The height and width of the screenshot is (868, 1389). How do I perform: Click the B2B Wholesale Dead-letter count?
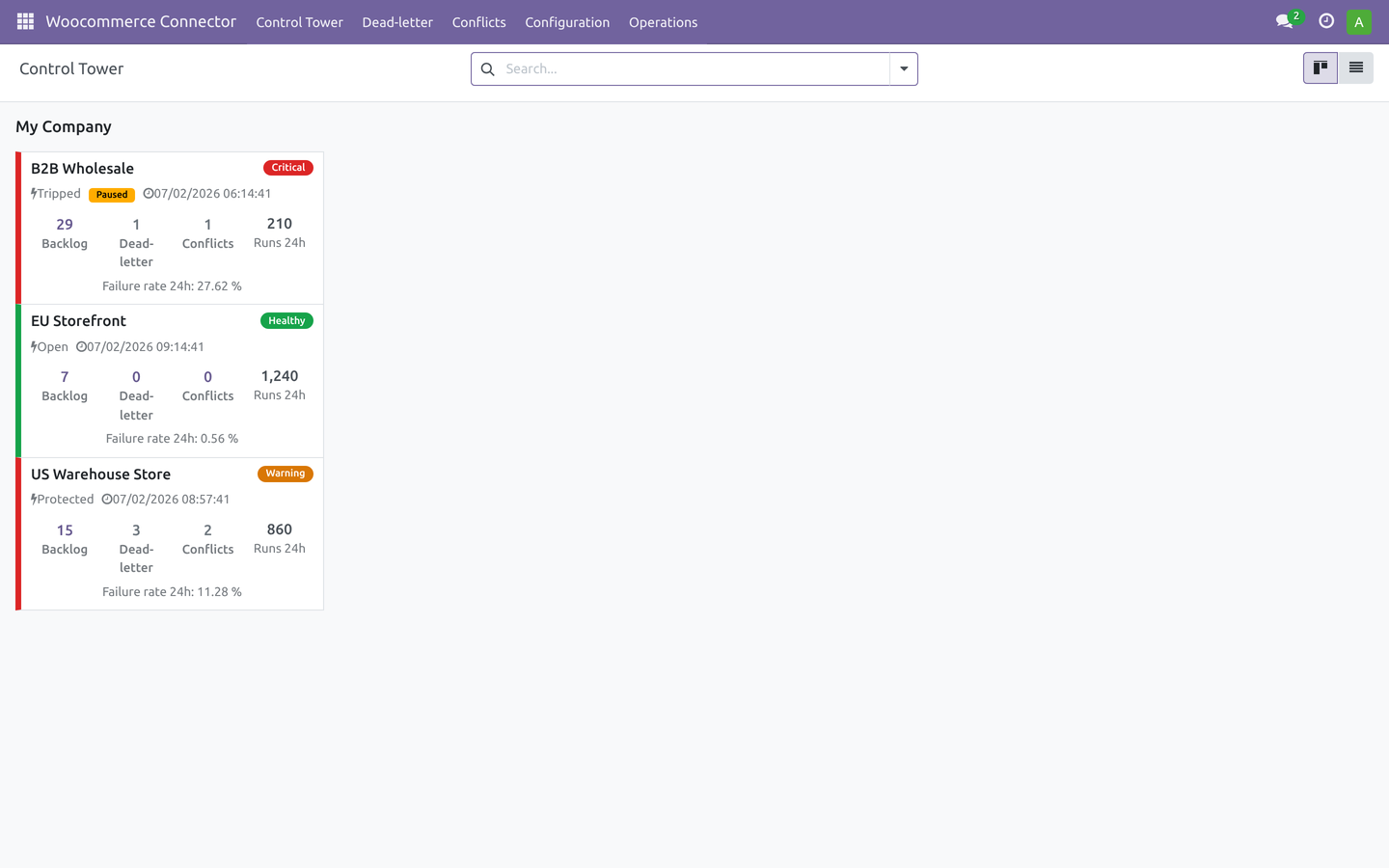pos(136,225)
